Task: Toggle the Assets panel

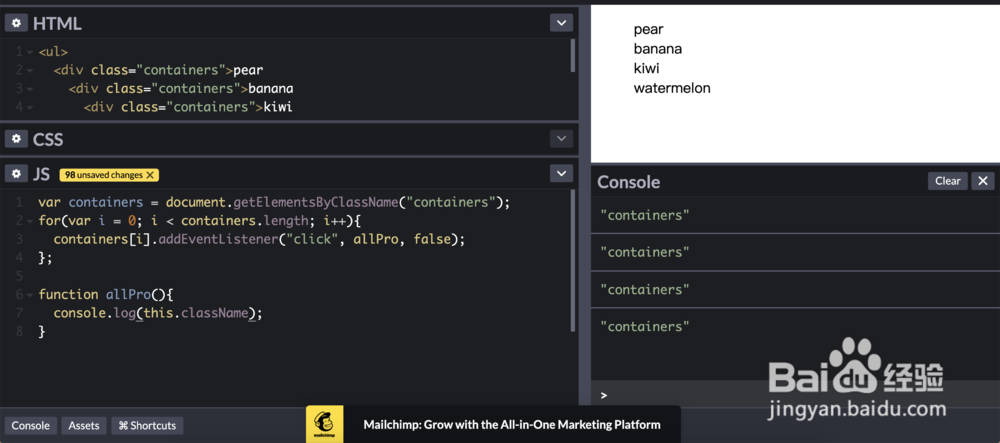Action: tap(84, 425)
